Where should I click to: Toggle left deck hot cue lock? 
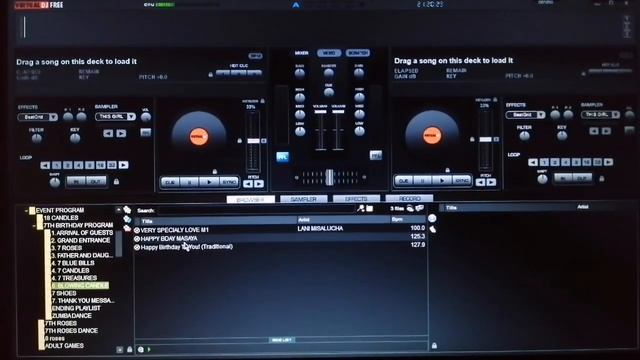211,75
